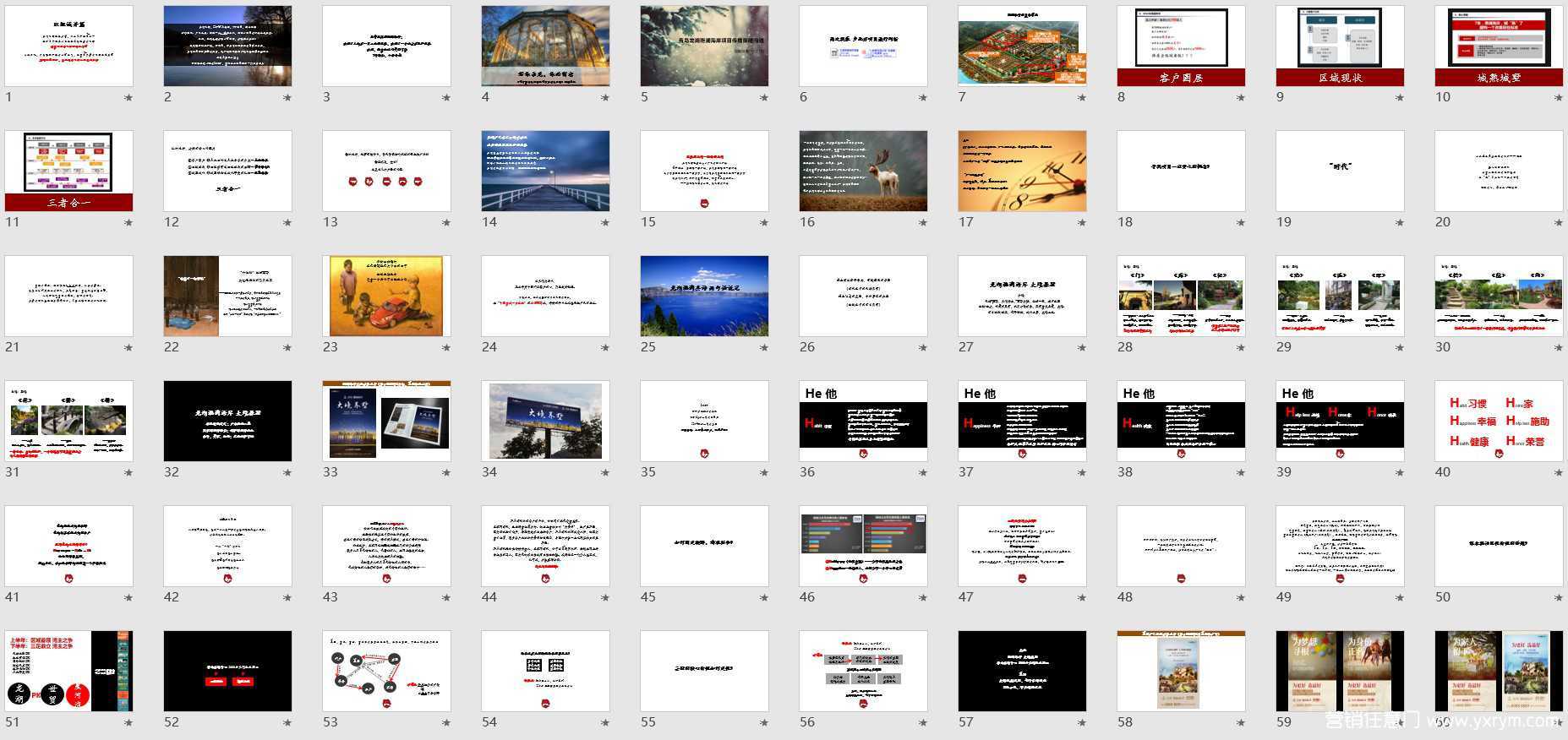This screenshot has height=740, width=1568.
Task: Click the transition star under slide 29
Action: tap(1400, 348)
